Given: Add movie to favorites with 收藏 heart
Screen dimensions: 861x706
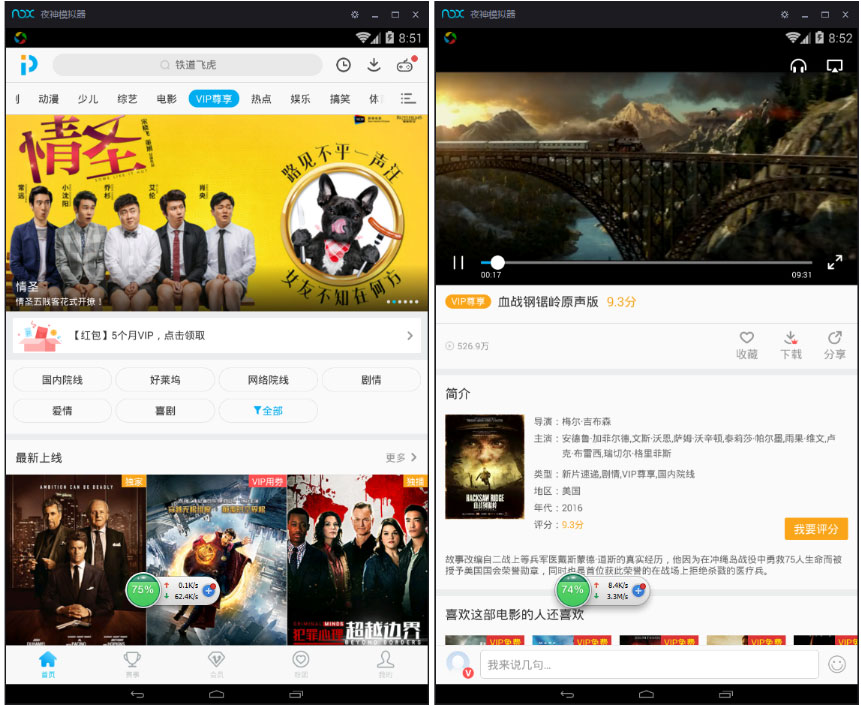Looking at the screenshot, I should [747, 345].
